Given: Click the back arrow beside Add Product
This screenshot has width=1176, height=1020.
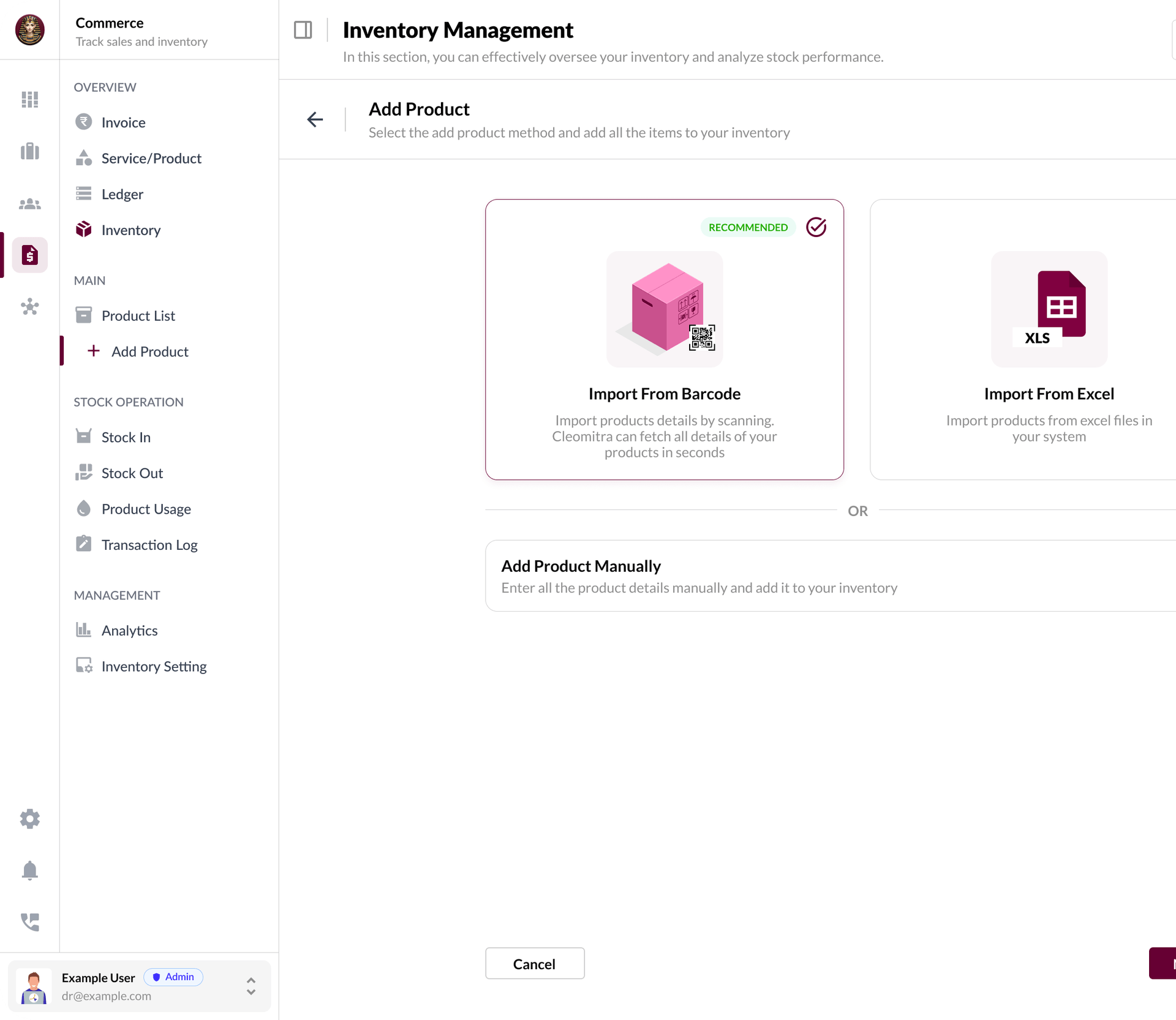Looking at the screenshot, I should point(315,119).
